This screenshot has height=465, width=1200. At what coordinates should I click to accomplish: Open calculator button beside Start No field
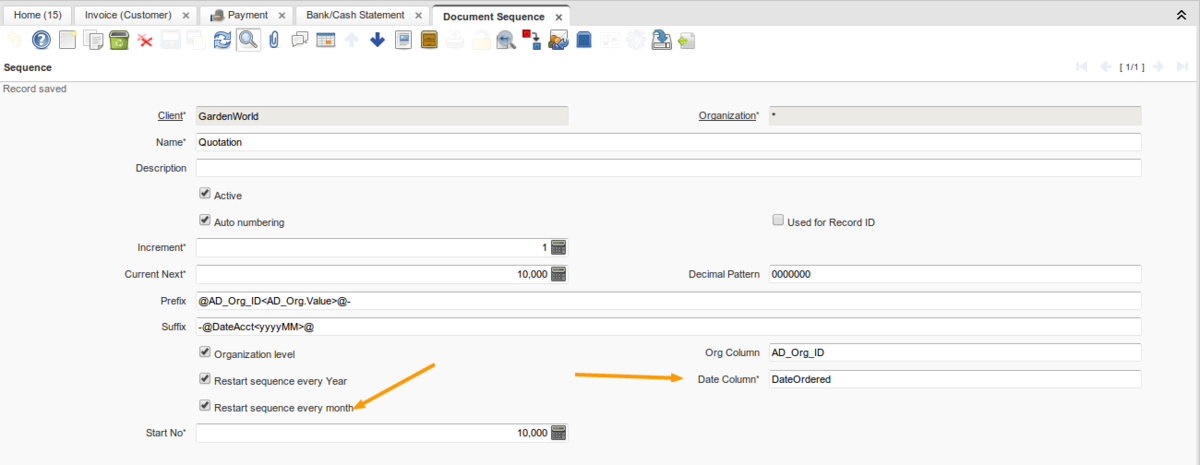point(559,433)
